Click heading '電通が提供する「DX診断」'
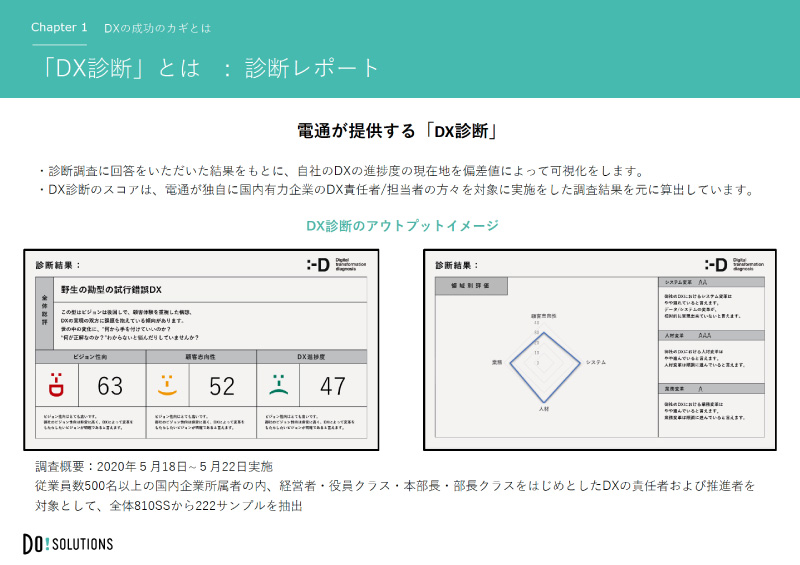This screenshot has width=800, height=565. click(x=399, y=131)
